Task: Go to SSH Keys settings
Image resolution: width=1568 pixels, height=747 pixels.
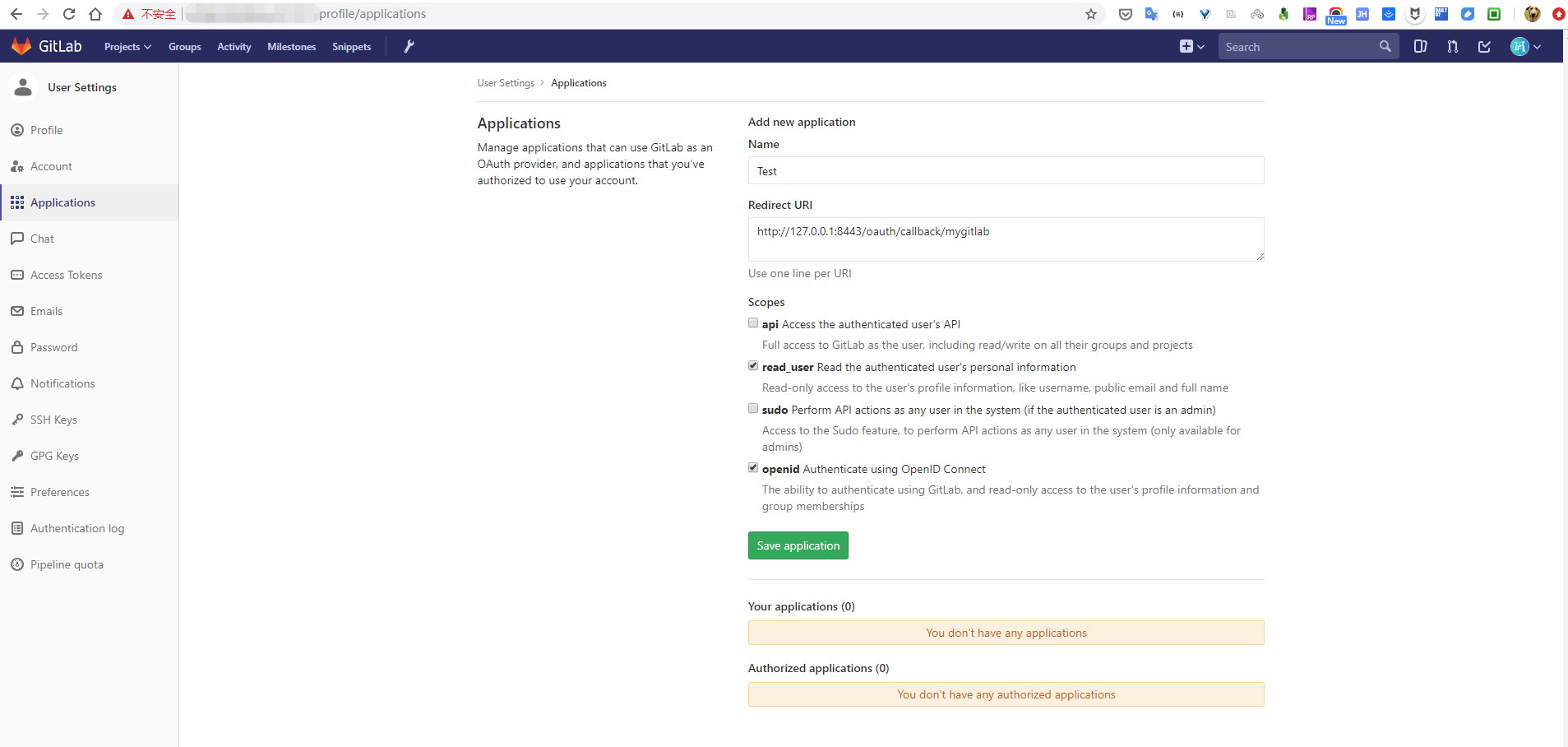Action: (53, 420)
